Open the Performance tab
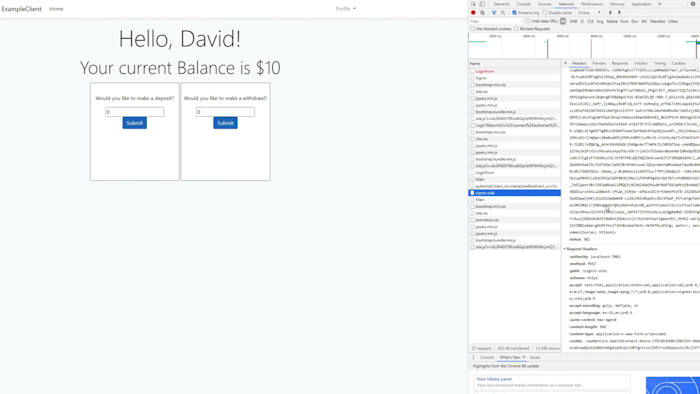This screenshot has width=700, height=394. 592,4
